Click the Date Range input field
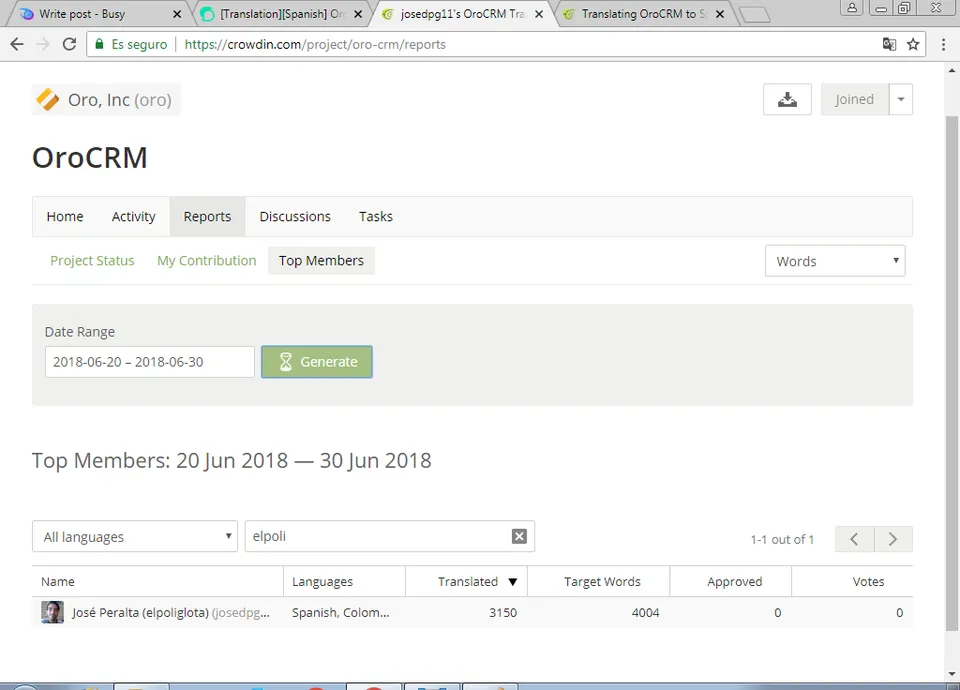The width and height of the screenshot is (960, 690). 150,362
